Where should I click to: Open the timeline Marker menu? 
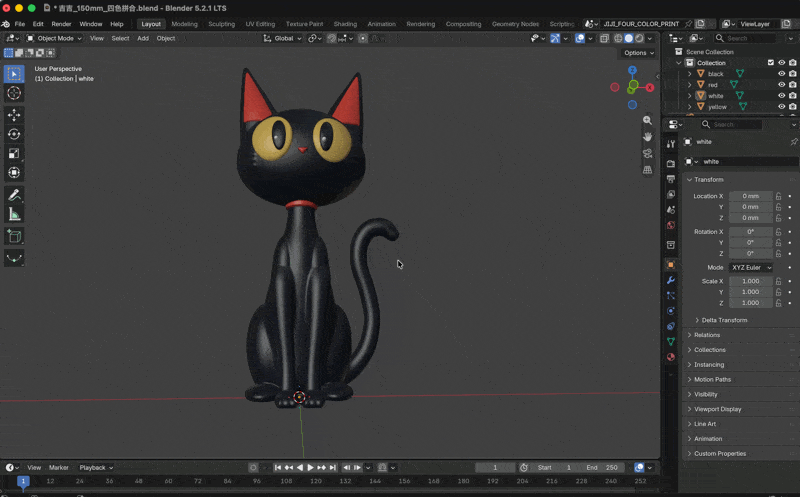tap(59, 467)
